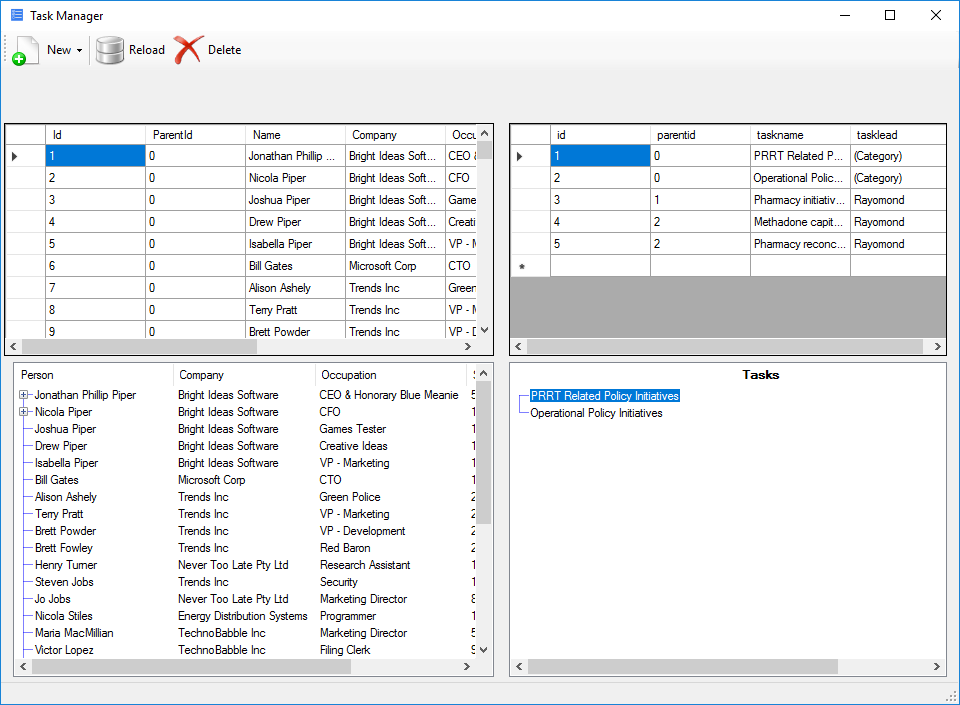Click CEO & Honorary Blue Meanie entry

click(x=389, y=395)
